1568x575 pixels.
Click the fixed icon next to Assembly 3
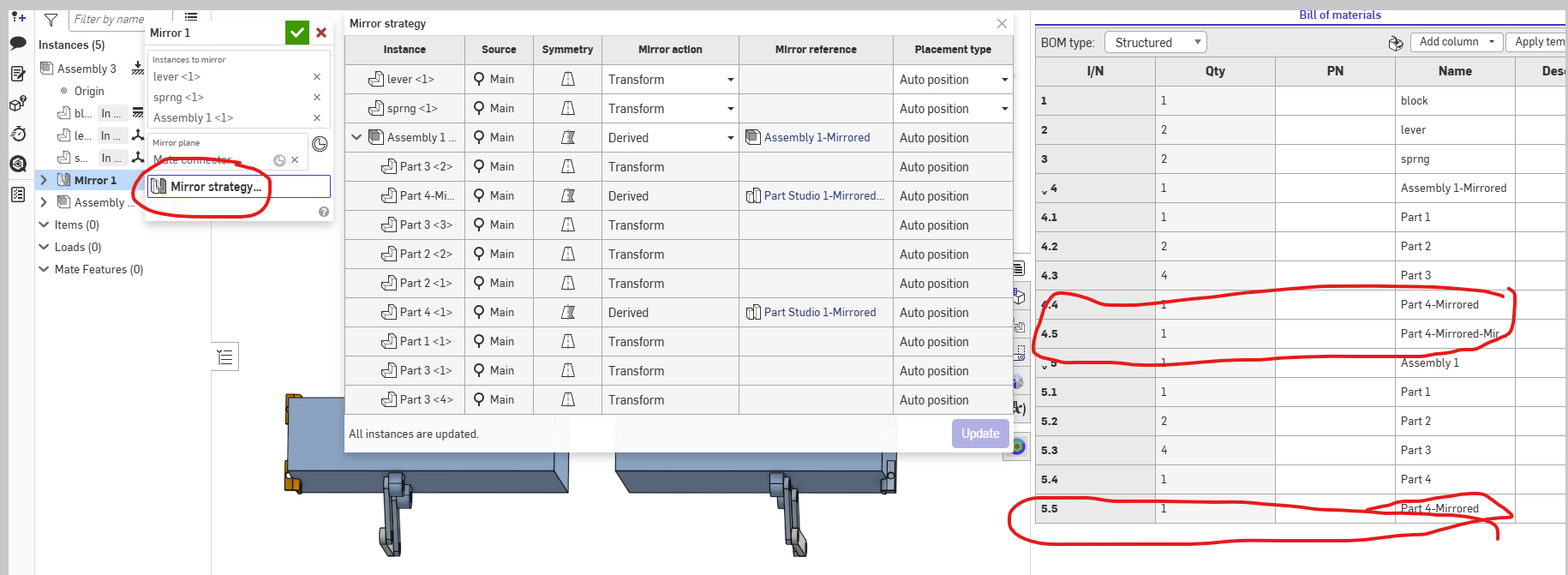coord(138,69)
